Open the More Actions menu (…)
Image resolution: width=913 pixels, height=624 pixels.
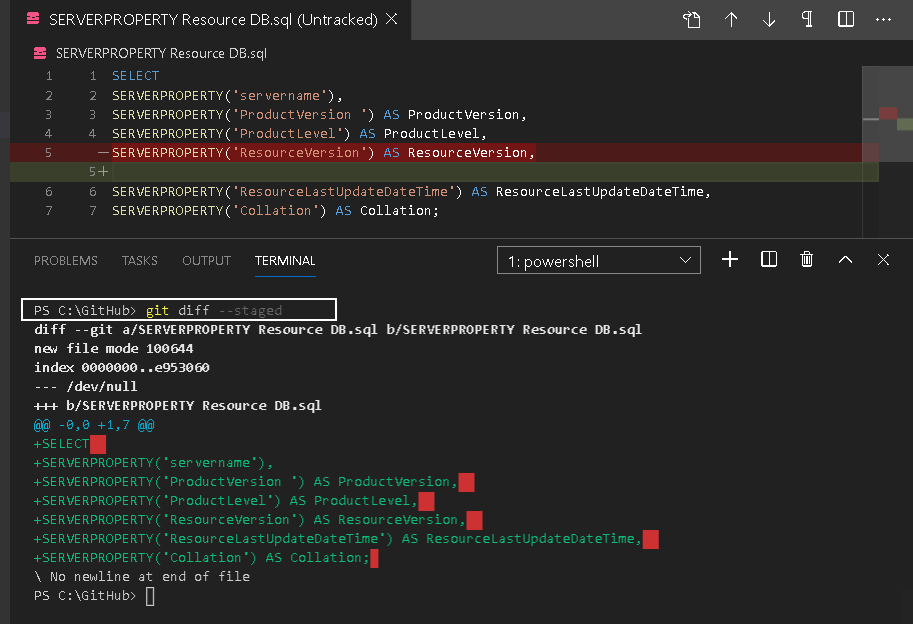coord(882,19)
